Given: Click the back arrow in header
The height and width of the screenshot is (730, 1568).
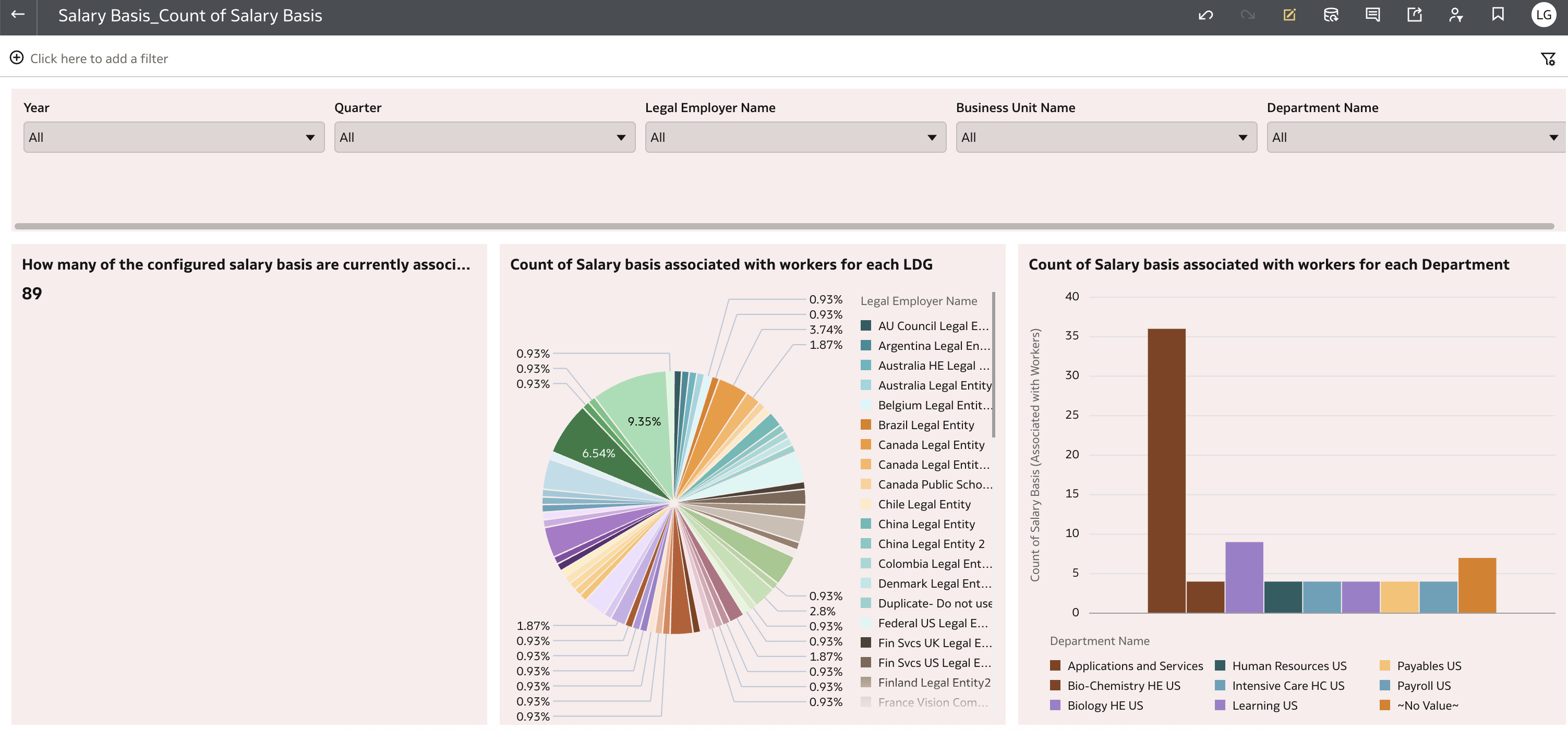Looking at the screenshot, I should click(18, 15).
